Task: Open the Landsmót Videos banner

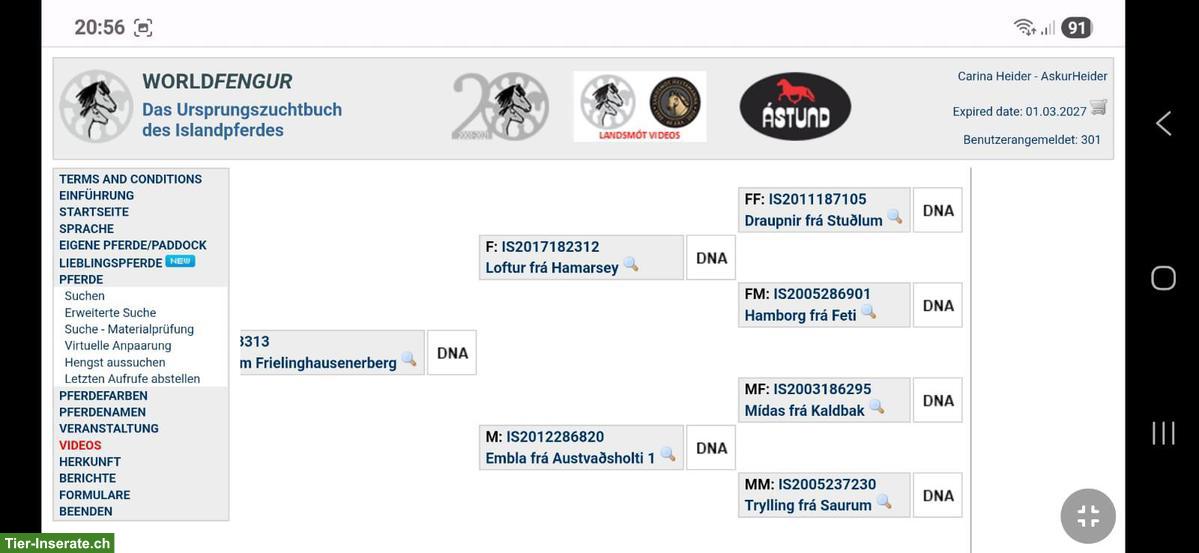Action: (639, 106)
